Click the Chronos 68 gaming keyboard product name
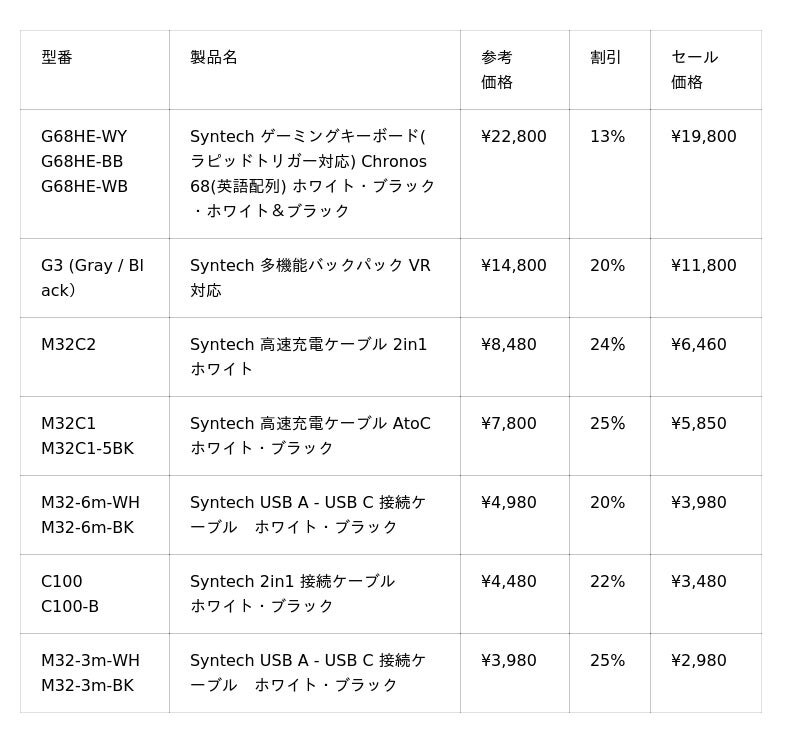800x743 pixels. pyautogui.click(x=313, y=174)
